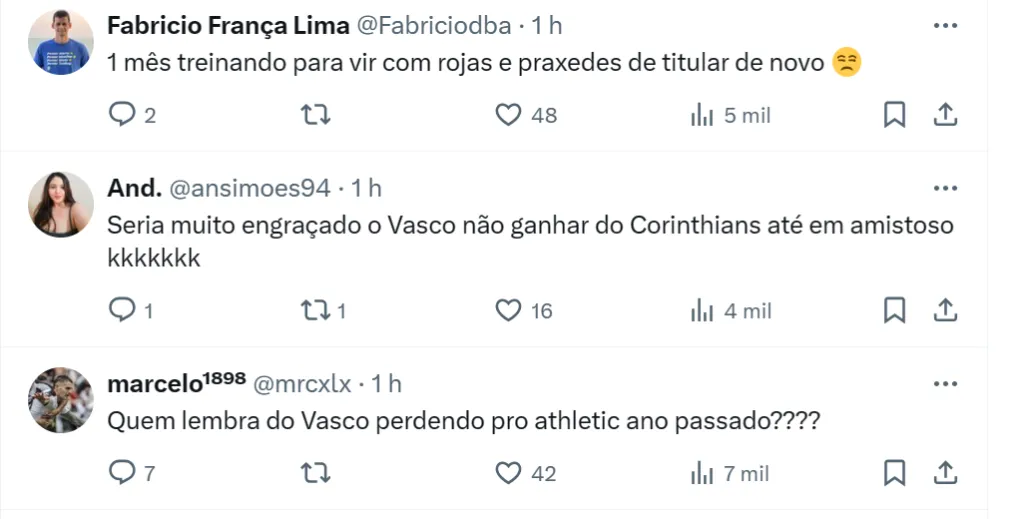The height and width of the screenshot is (519, 1024).
Task: Click the timestamp on And.'s tweet
Action: tap(367, 188)
